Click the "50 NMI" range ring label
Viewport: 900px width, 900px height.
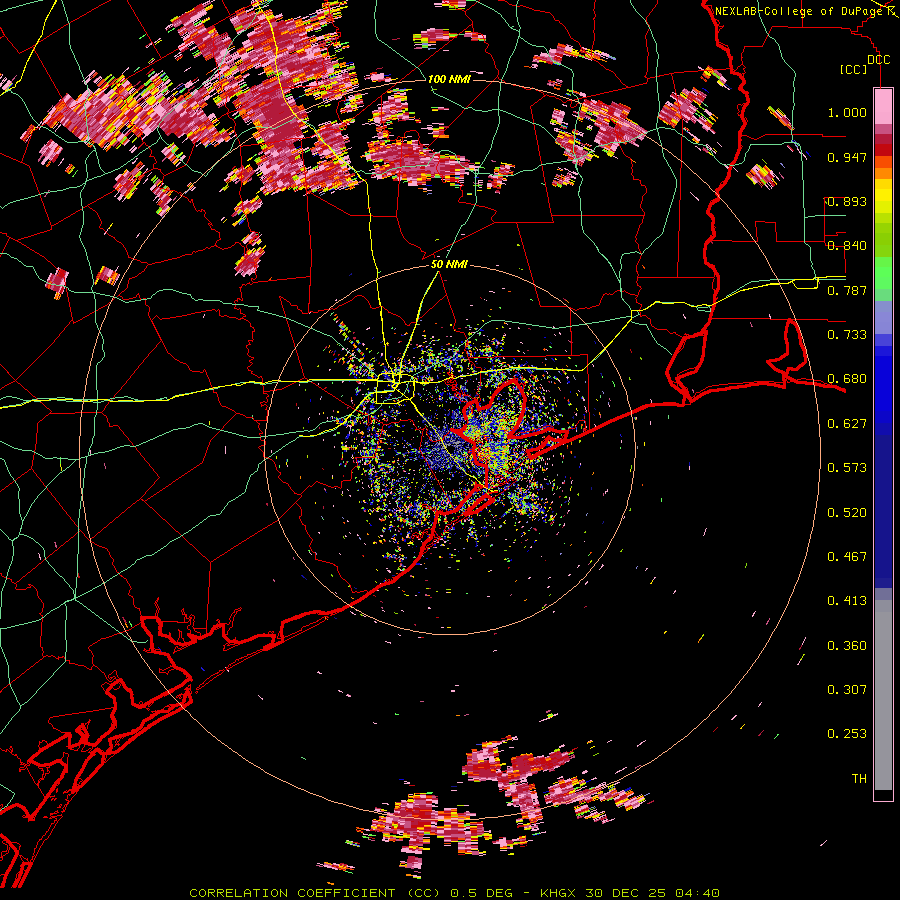click(x=449, y=265)
